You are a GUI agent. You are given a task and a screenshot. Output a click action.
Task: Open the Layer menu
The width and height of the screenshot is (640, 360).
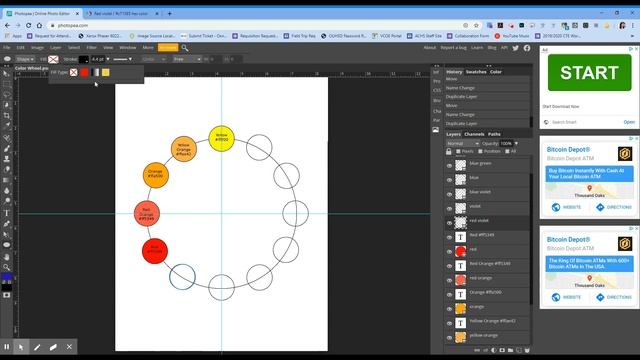[56, 48]
